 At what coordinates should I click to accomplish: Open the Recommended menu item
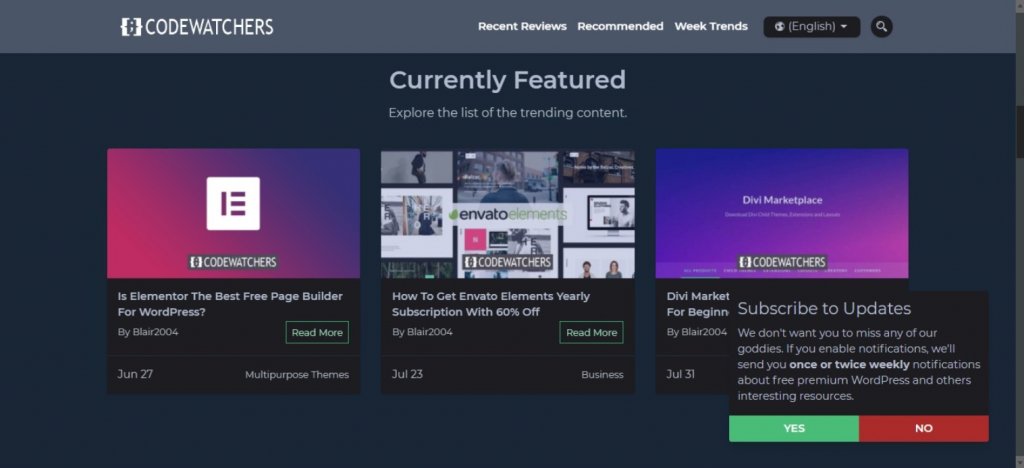click(620, 27)
